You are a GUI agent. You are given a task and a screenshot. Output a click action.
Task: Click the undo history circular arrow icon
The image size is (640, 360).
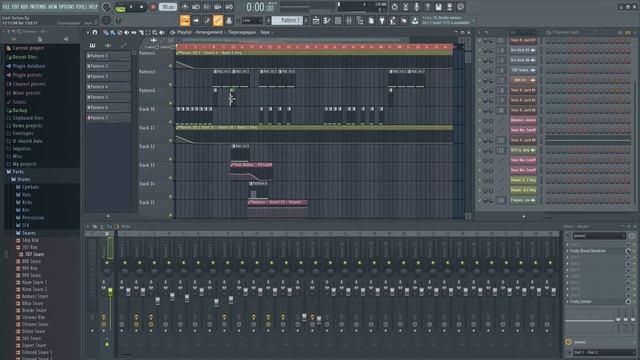click(x=394, y=7)
